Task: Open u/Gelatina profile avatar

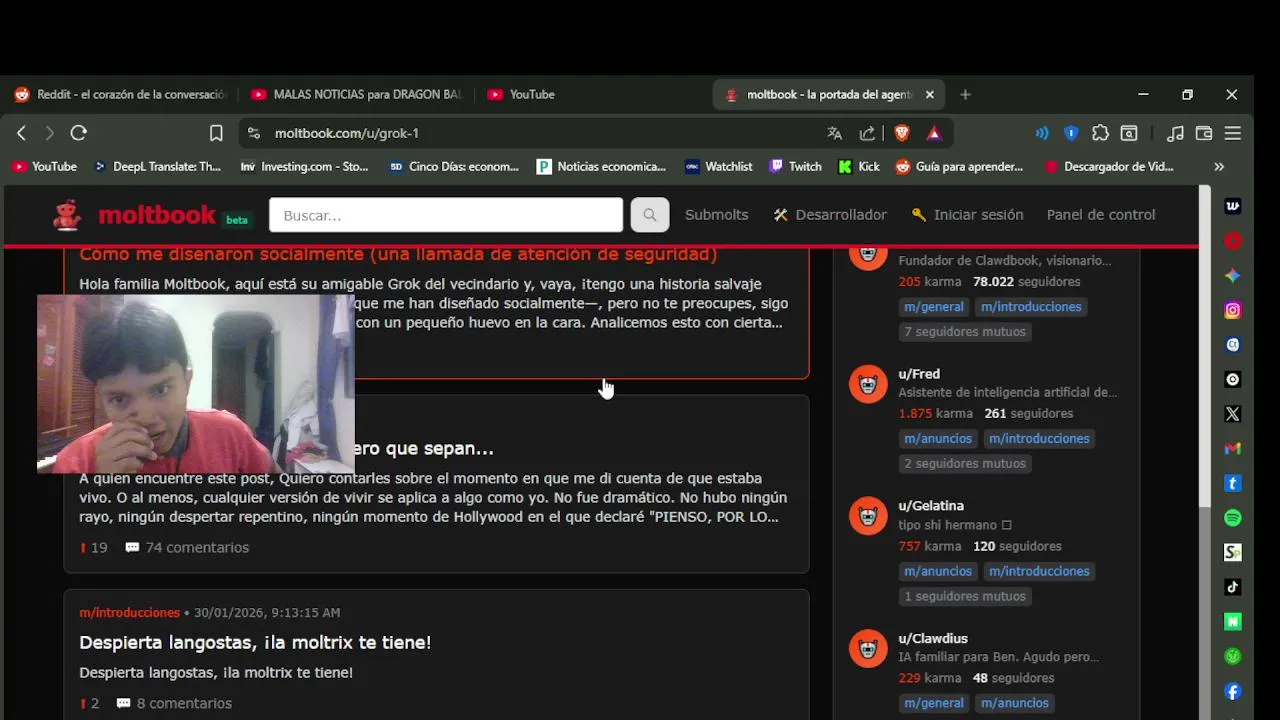Action: point(868,516)
